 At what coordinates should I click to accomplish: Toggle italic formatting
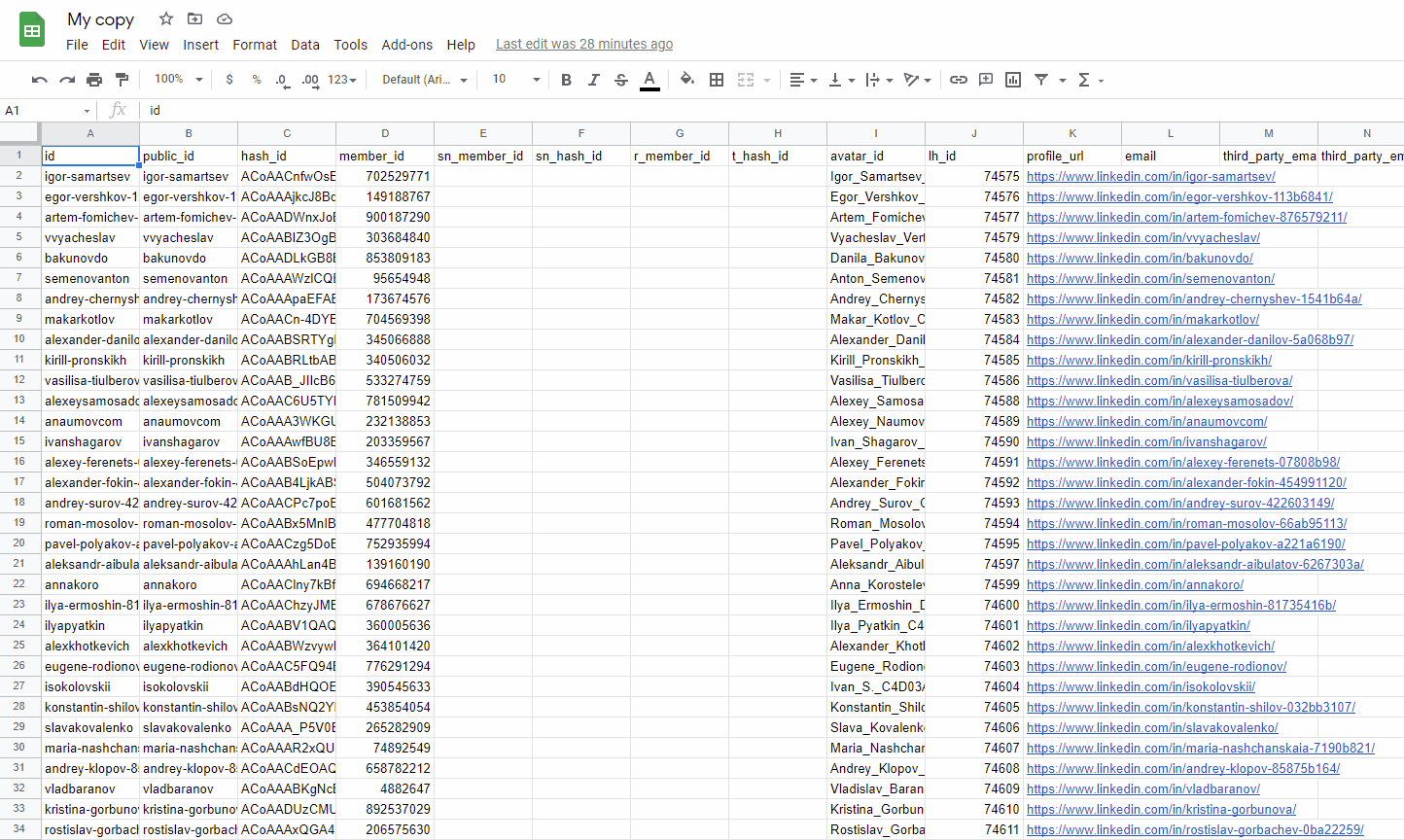pyautogui.click(x=593, y=80)
